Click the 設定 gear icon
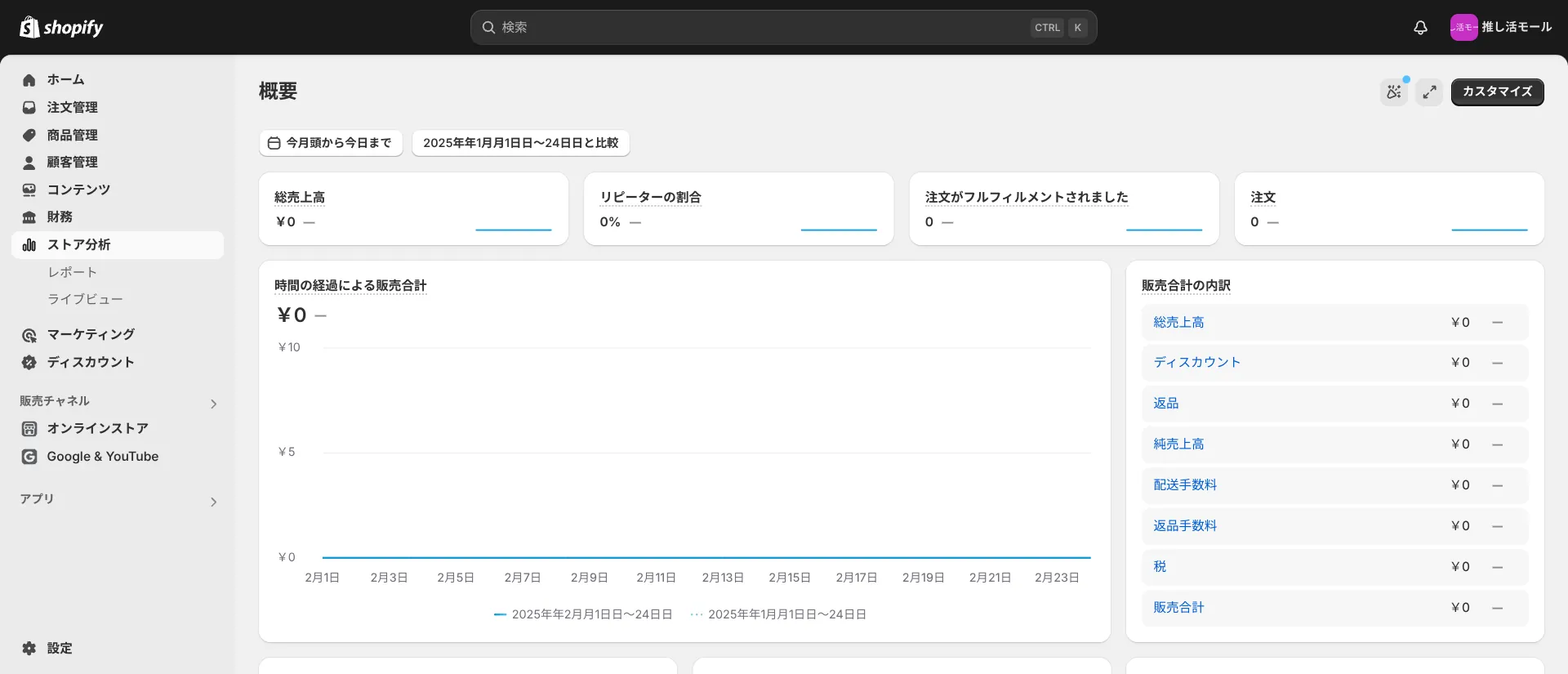This screenshot has width=1568, height=674. pos(29,649)
